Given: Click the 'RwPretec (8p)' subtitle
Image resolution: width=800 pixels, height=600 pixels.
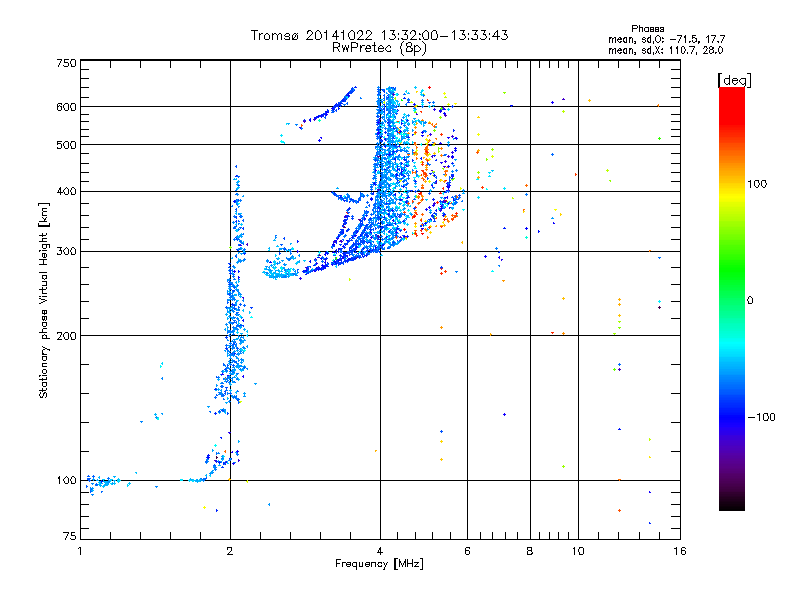Looking at the screenshot, I should coord(379,48).
